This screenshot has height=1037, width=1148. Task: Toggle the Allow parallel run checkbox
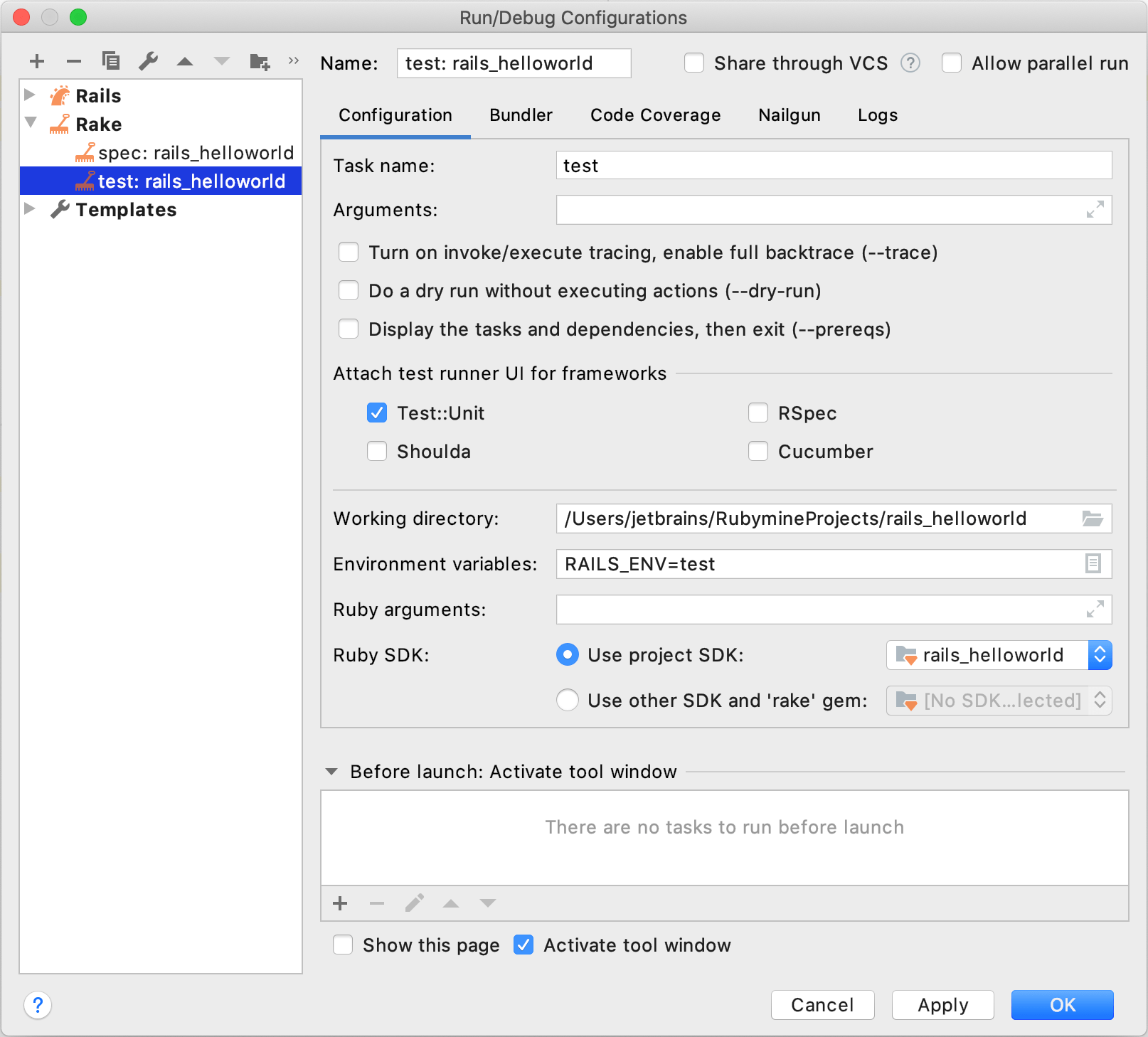[952, 63]
